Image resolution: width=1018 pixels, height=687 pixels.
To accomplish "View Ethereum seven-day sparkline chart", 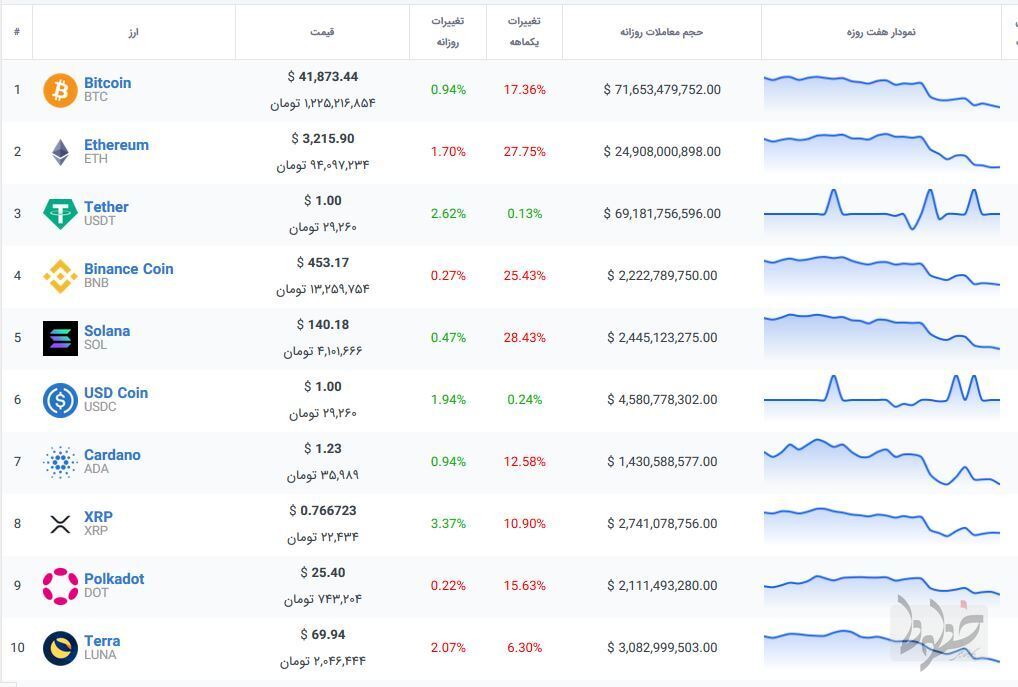I will tap(882, 151).
